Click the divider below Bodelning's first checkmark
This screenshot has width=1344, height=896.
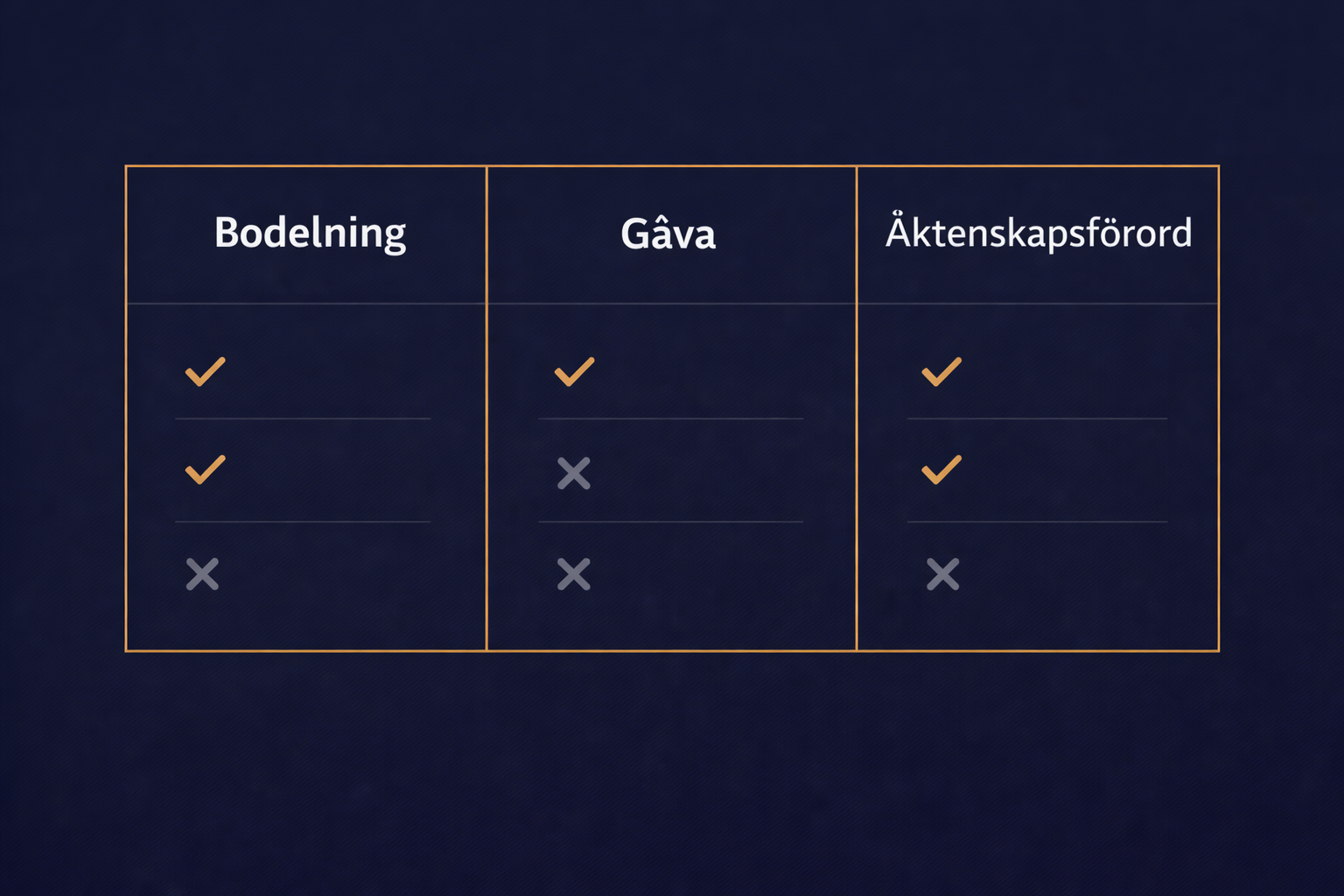(x=303, y=419)
